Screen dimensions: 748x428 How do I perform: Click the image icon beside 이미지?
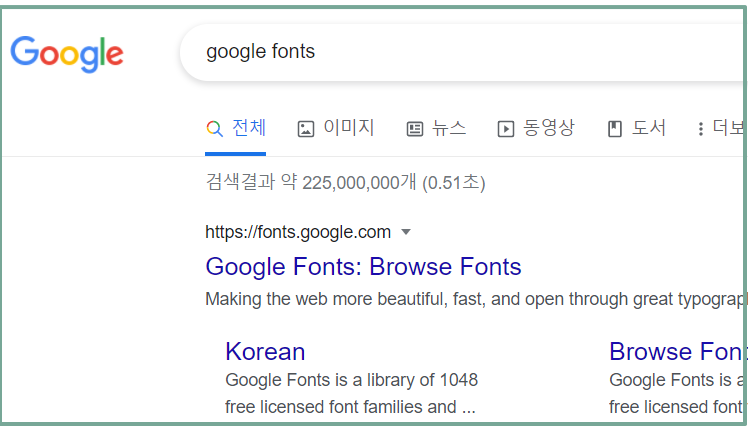pyautogui.click(x=306, y=129)
